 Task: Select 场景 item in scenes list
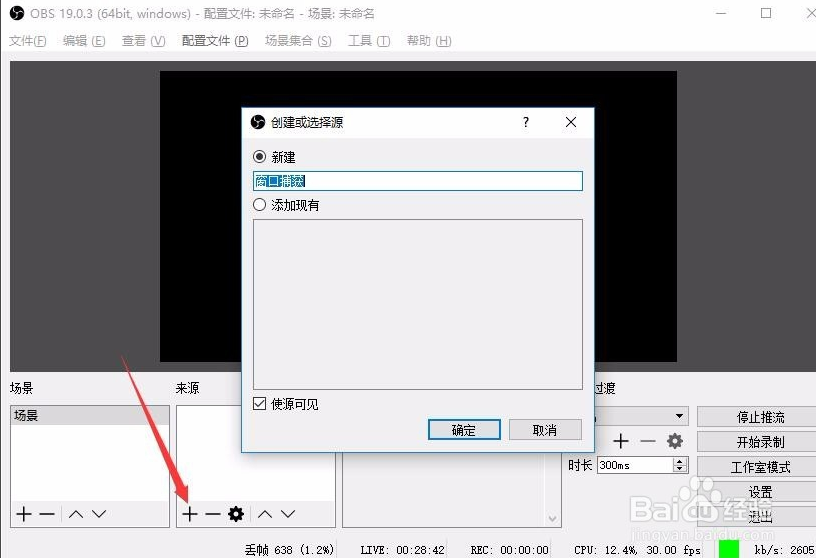[x=90, y=415]
